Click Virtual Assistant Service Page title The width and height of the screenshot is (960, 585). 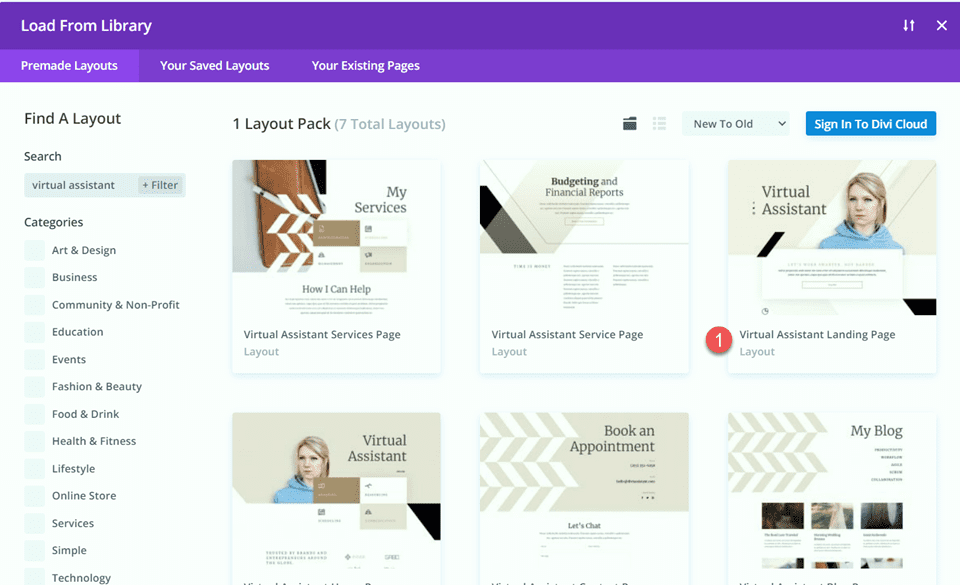567,335
